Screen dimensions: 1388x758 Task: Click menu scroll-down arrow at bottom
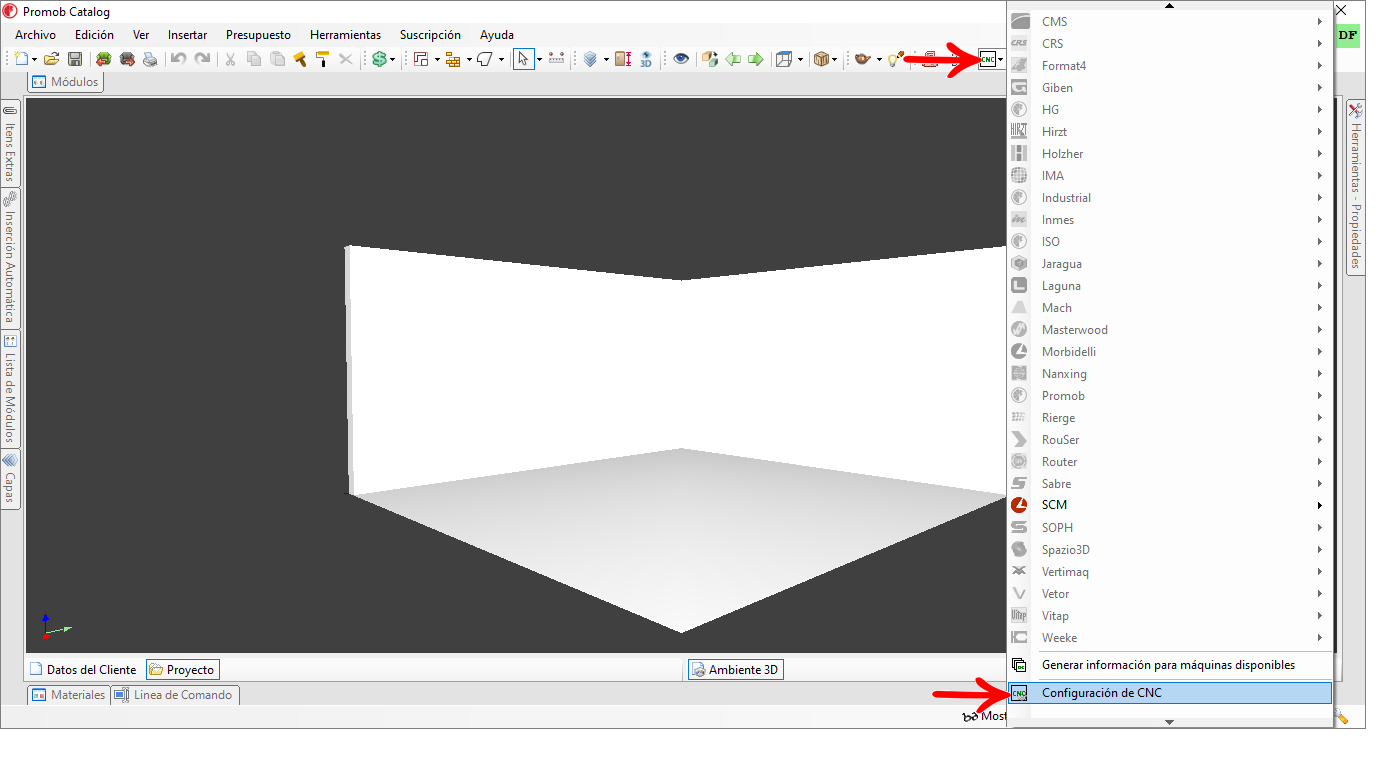1170,722
